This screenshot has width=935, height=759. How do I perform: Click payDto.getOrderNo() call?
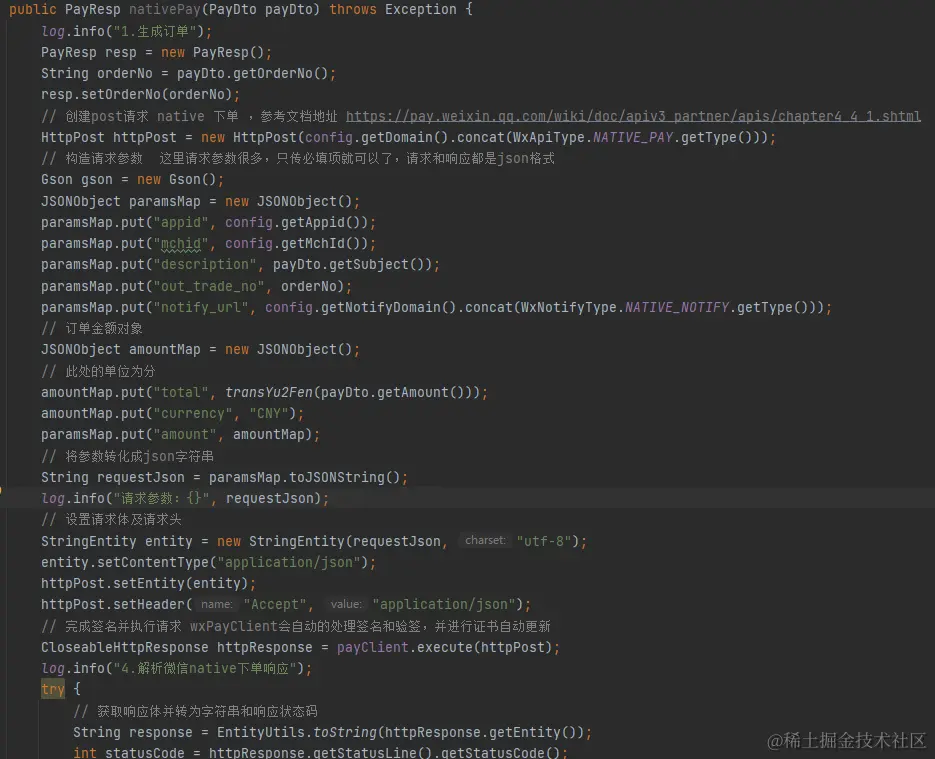tap(252, 73)
